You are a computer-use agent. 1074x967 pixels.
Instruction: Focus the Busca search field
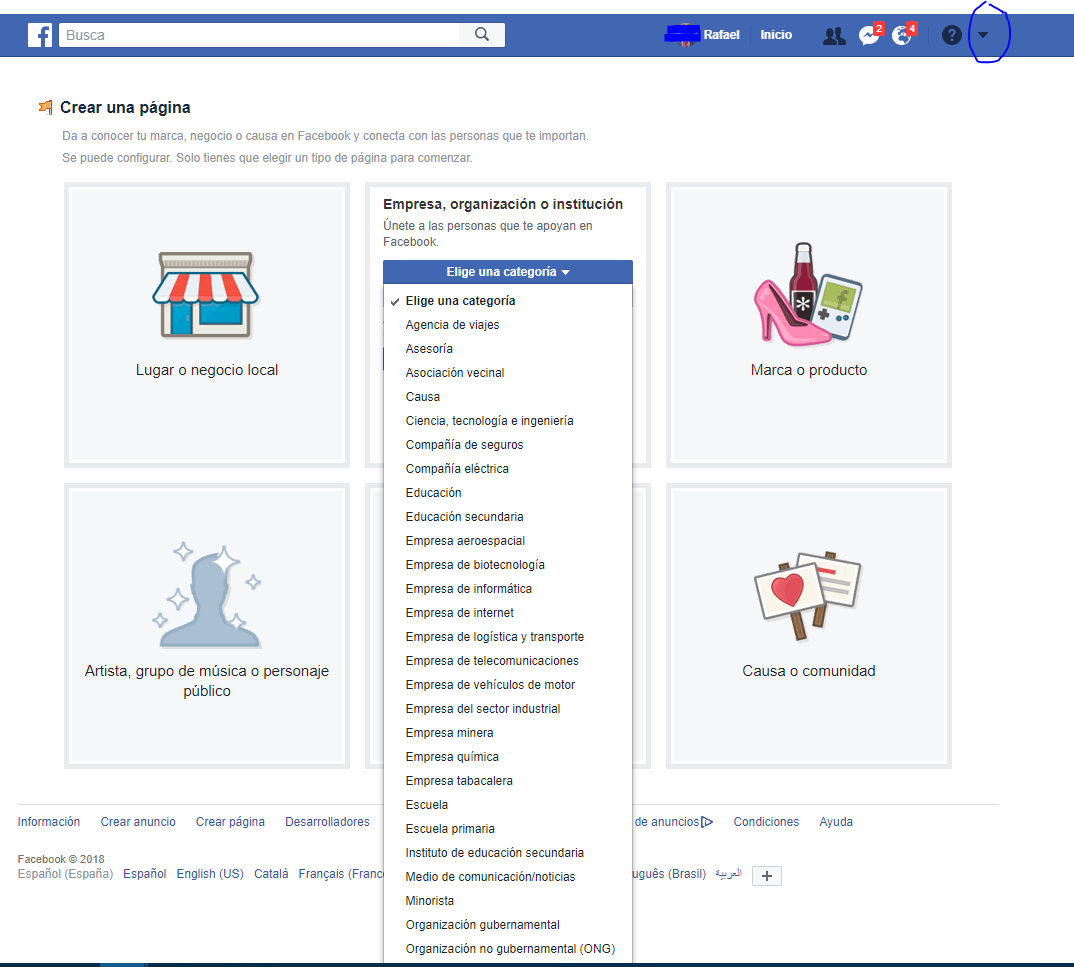click(260, 35)
